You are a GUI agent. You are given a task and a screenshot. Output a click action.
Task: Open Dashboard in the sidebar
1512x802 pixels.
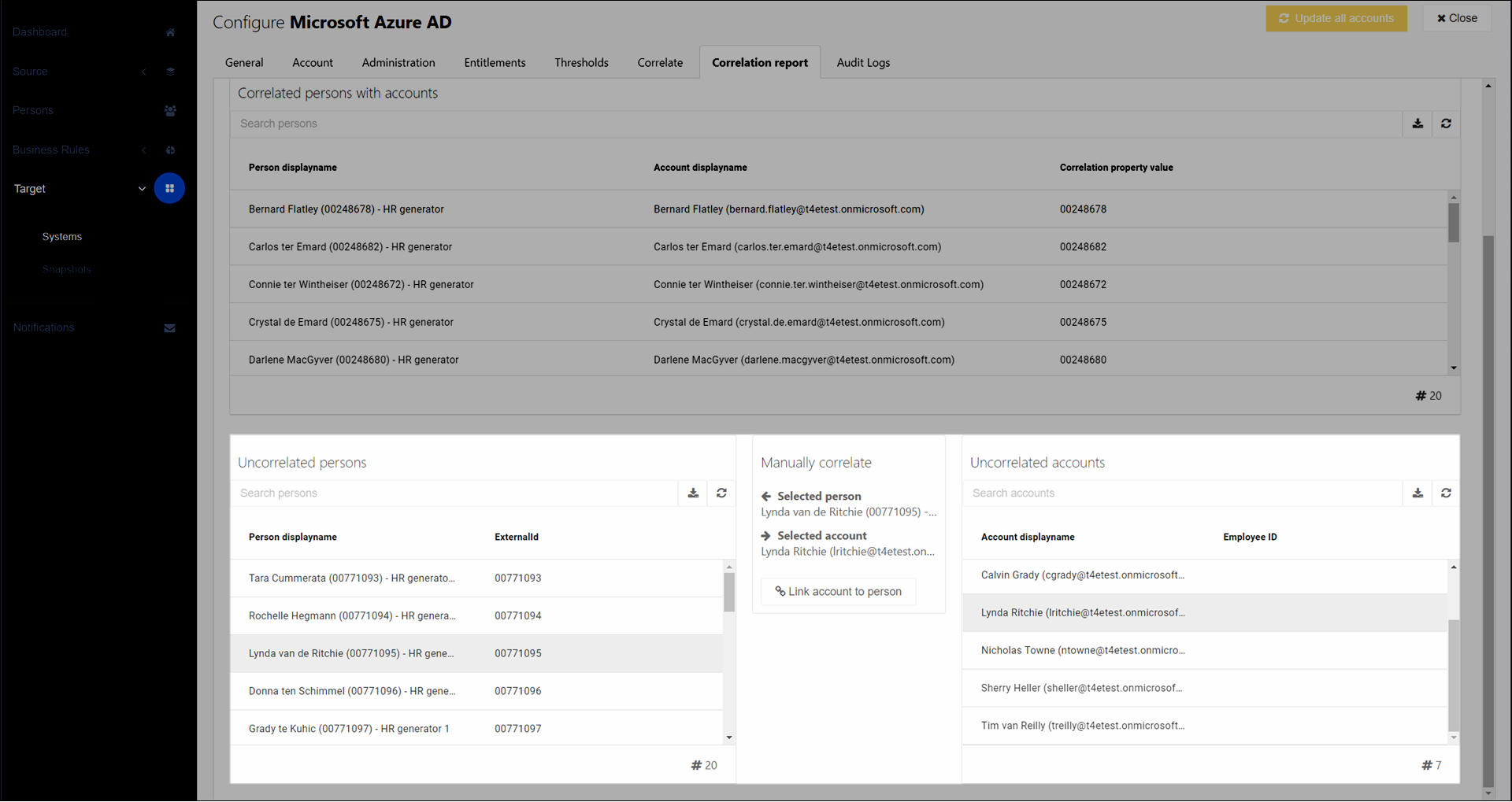(40, 32)
